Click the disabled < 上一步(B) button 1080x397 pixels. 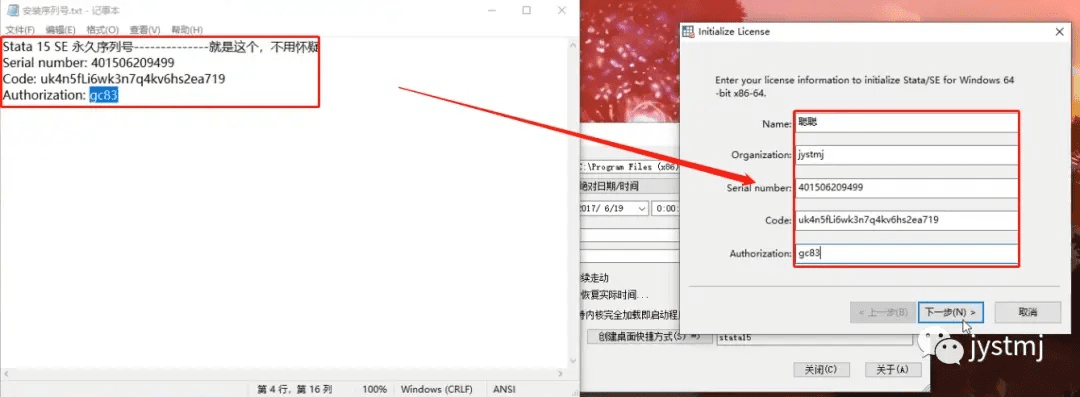click(x=882, y=312)
